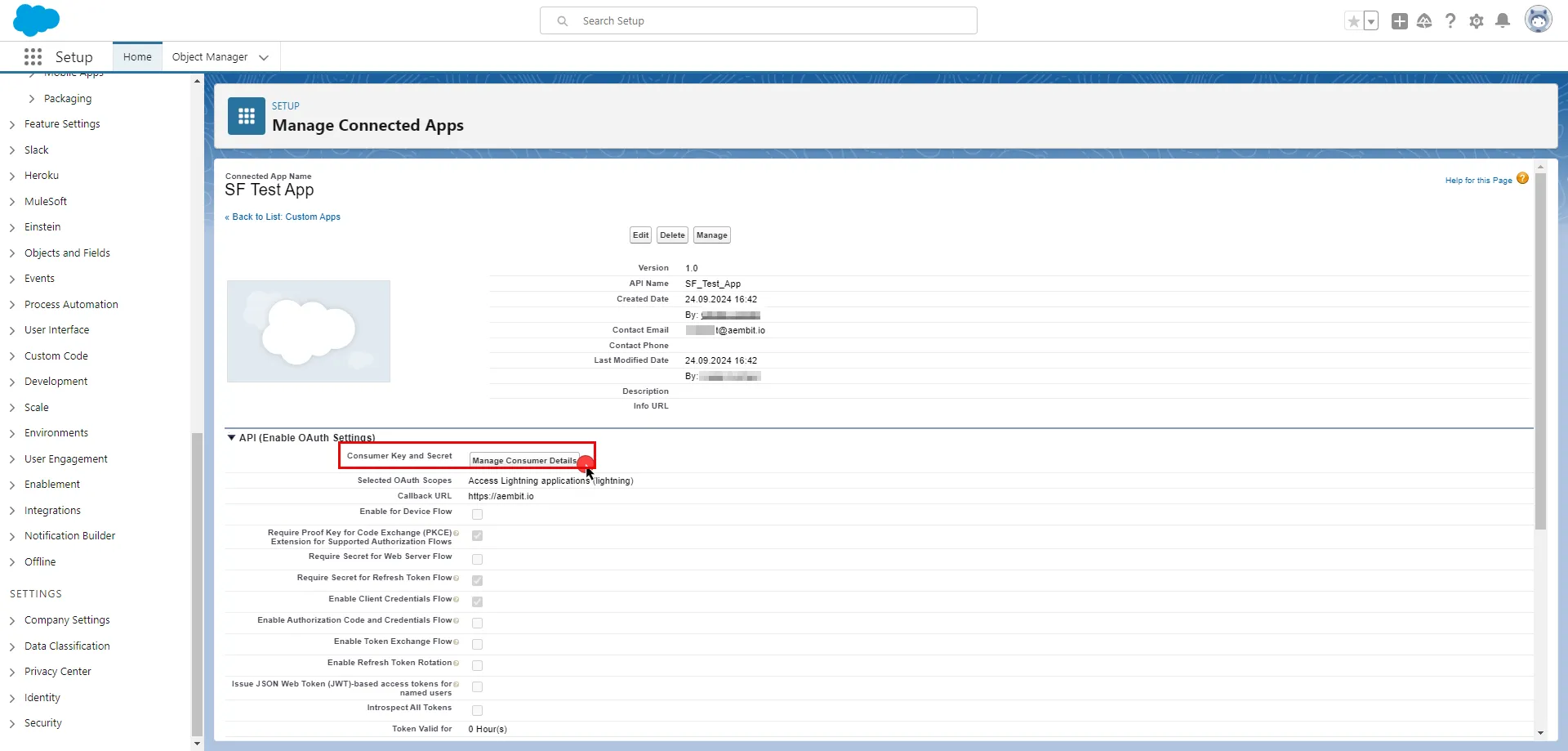
Task: Click the Callback URL value https://aembit.io
Action: click(501, 496)
